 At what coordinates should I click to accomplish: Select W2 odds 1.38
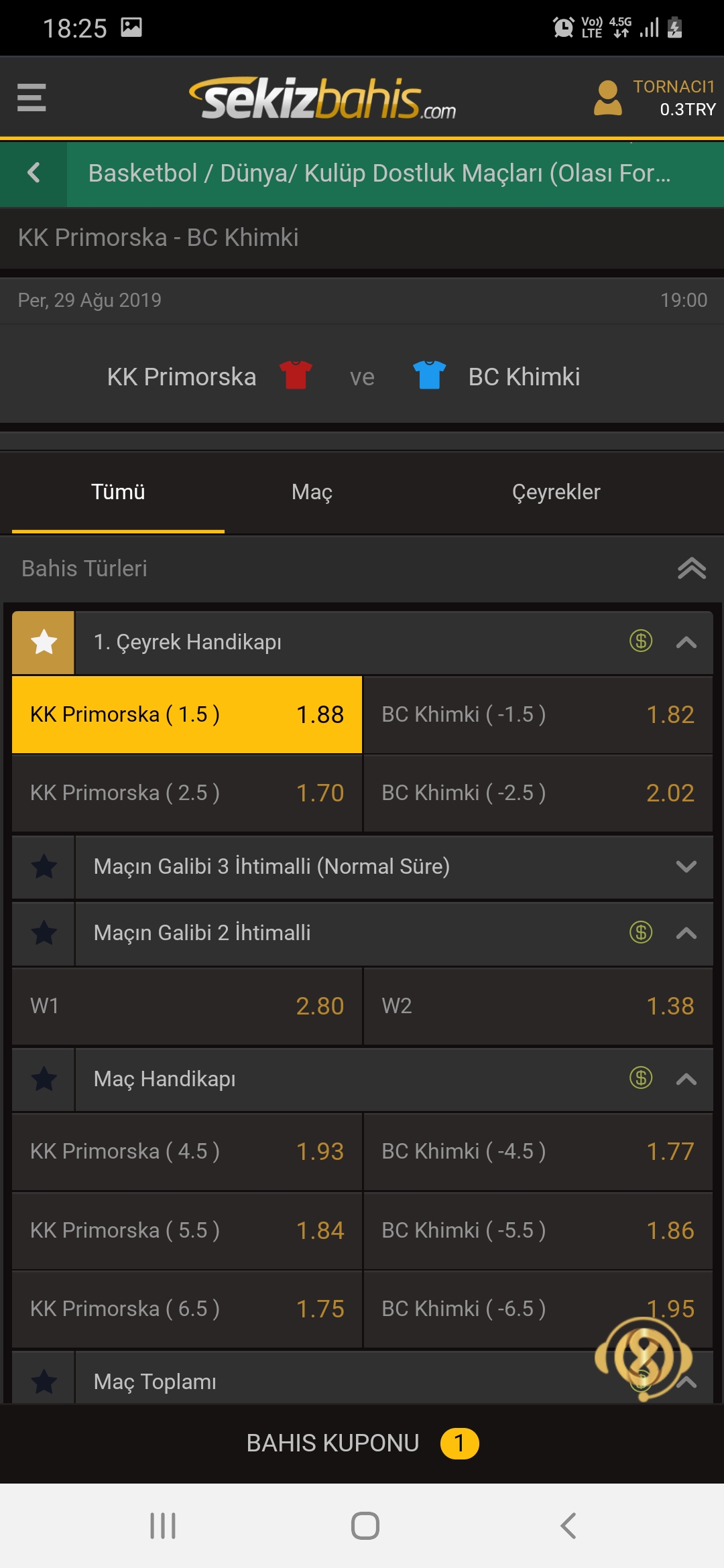pyautogui.click(x=538, y=1006)
